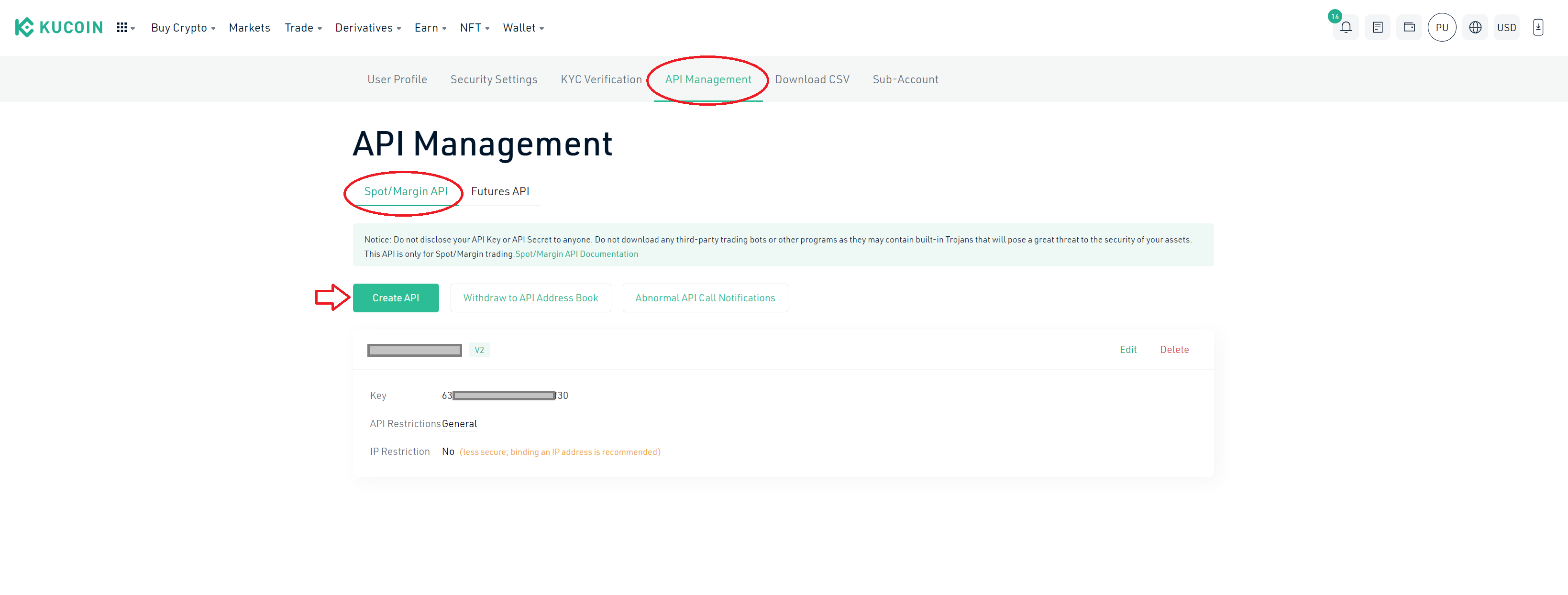Switch to the User Profile tab
The width and height of the screenshot is (1568, 595).
coord(397,79)
